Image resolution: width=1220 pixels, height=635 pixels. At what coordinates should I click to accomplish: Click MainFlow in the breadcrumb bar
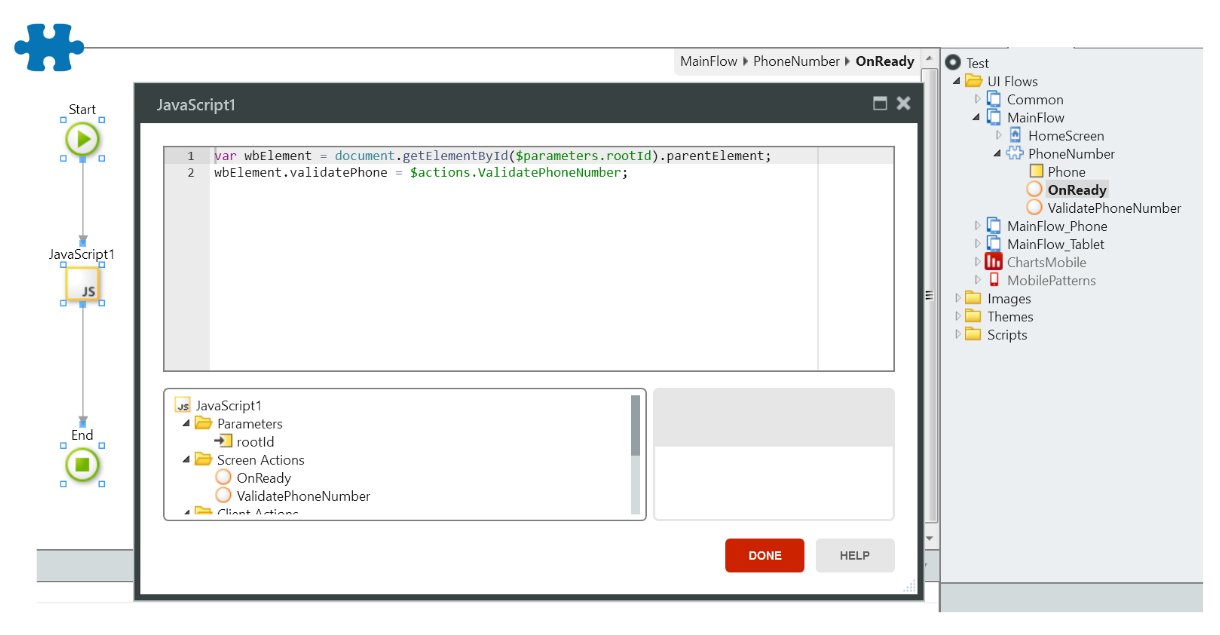click(708, 61)
